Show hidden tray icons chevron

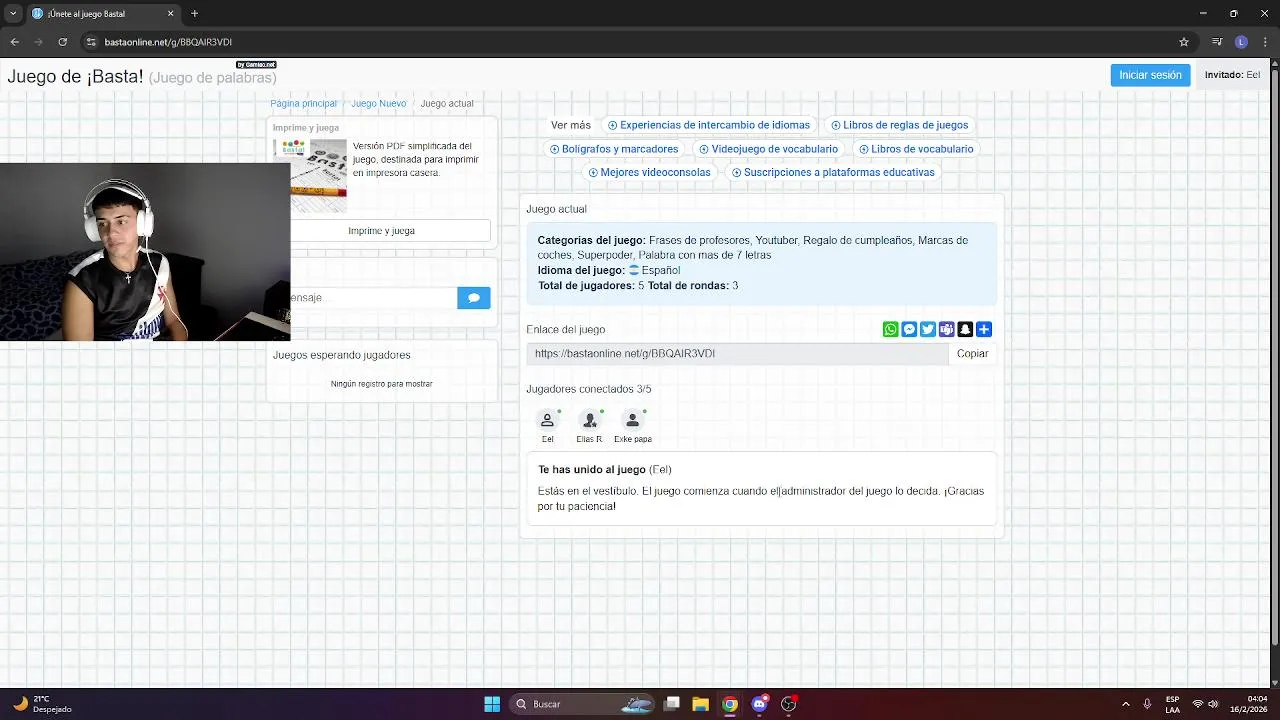coord(1126,704)
